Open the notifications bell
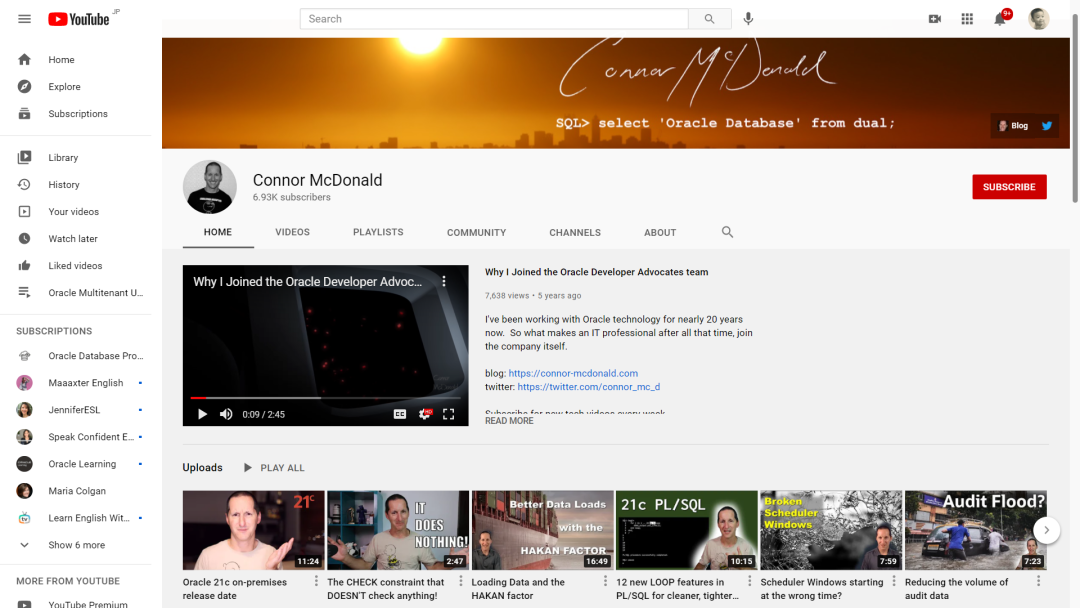 [x=1000, y=19]
